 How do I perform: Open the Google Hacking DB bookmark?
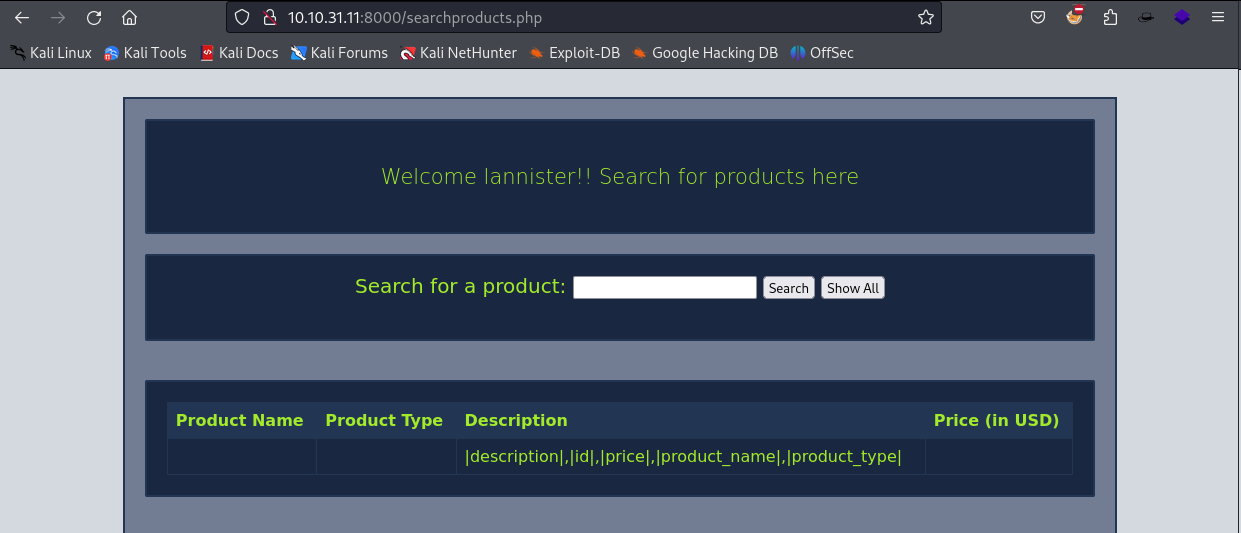705,53
